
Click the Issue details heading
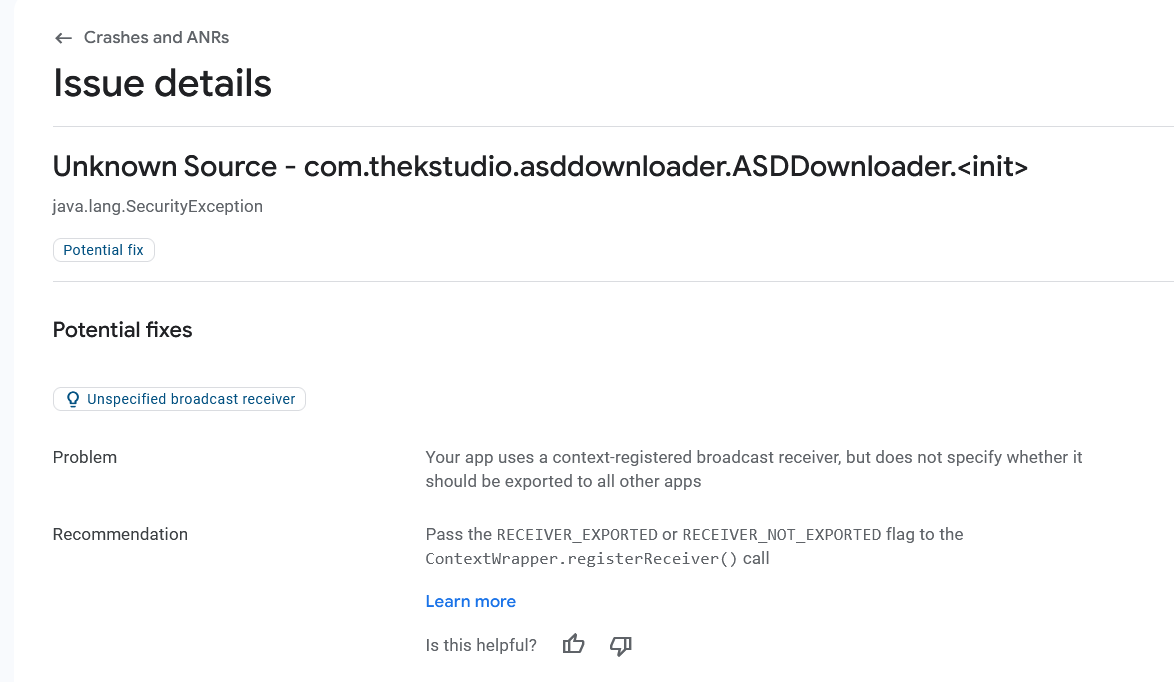coord(162,83)
